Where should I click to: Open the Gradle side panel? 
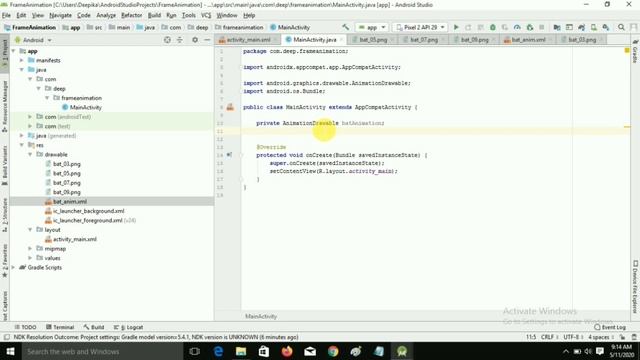click(635, 52)
